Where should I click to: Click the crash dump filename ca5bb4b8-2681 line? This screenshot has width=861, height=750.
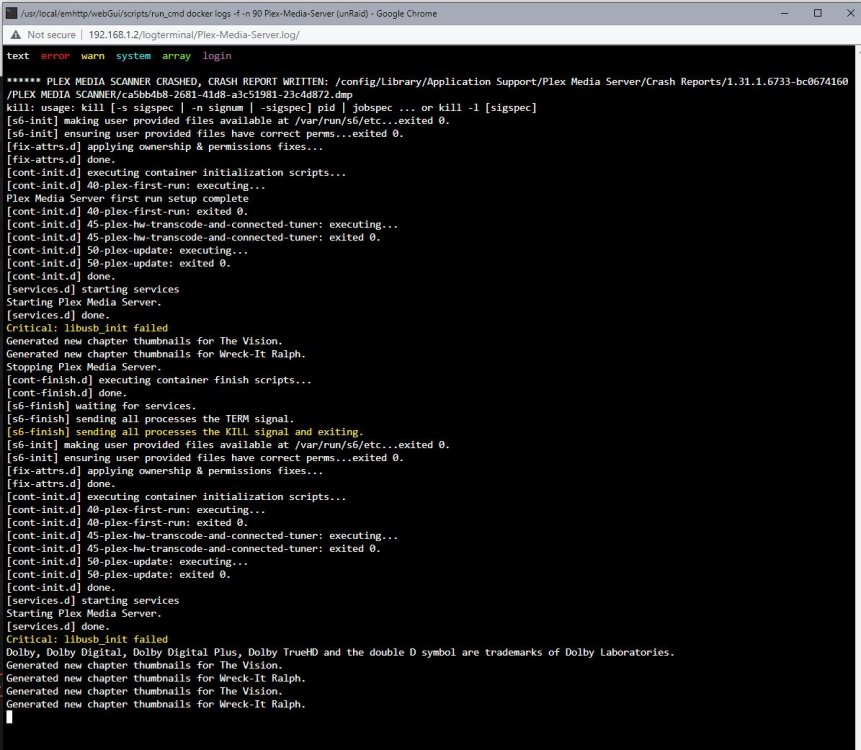[179, 94]
